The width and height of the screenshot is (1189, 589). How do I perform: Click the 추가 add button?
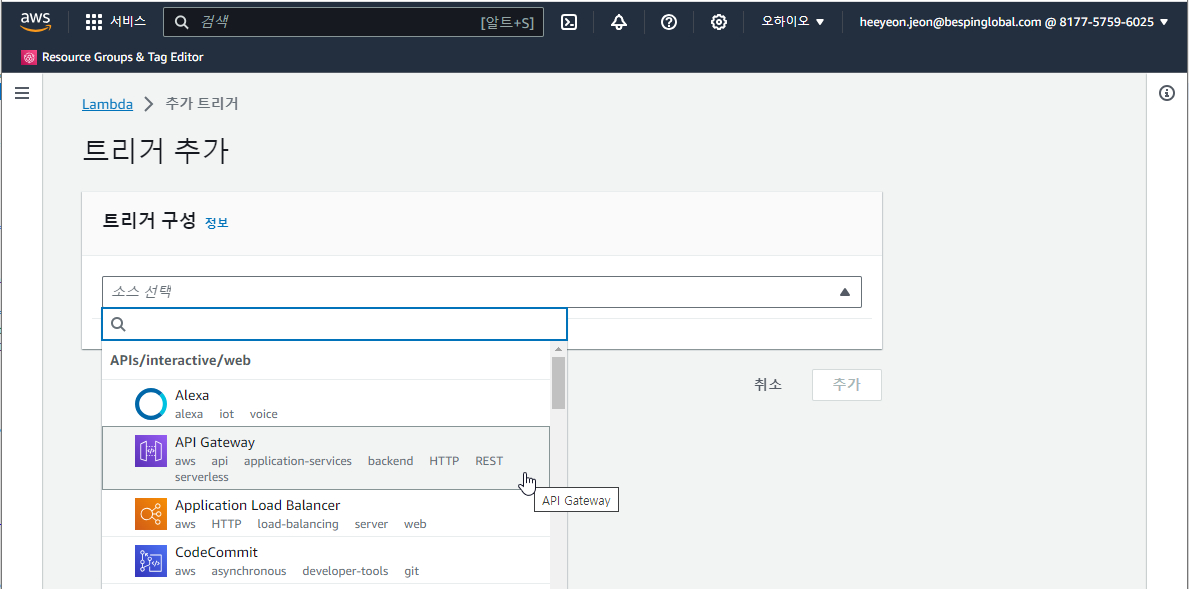[846, 384]
